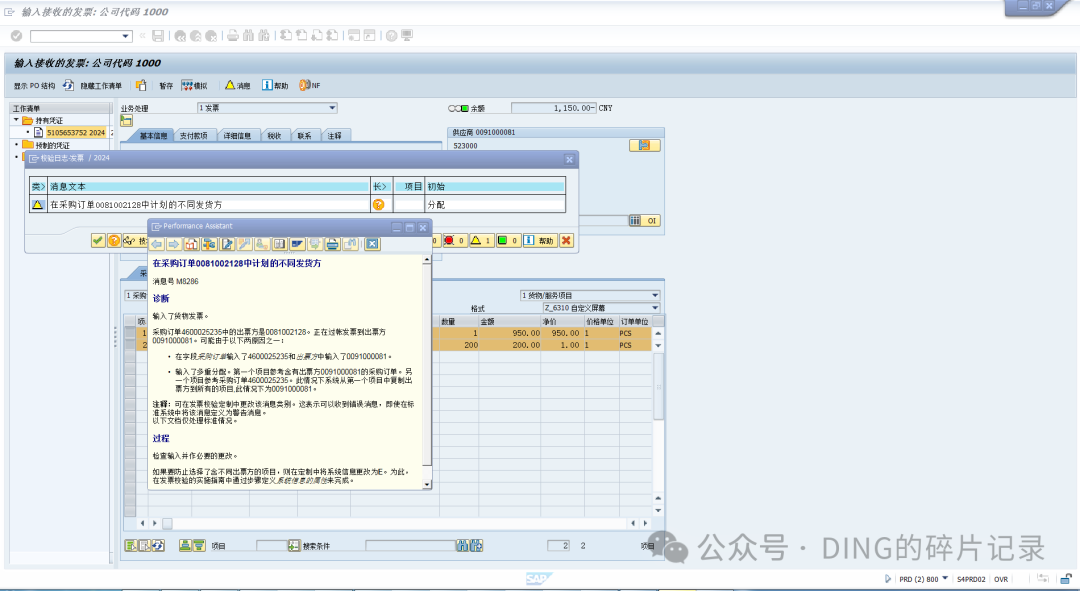This screenshot has width=1080, height=591.
Task: Switch to the 联系 tab
Action: tap(304, 136)
